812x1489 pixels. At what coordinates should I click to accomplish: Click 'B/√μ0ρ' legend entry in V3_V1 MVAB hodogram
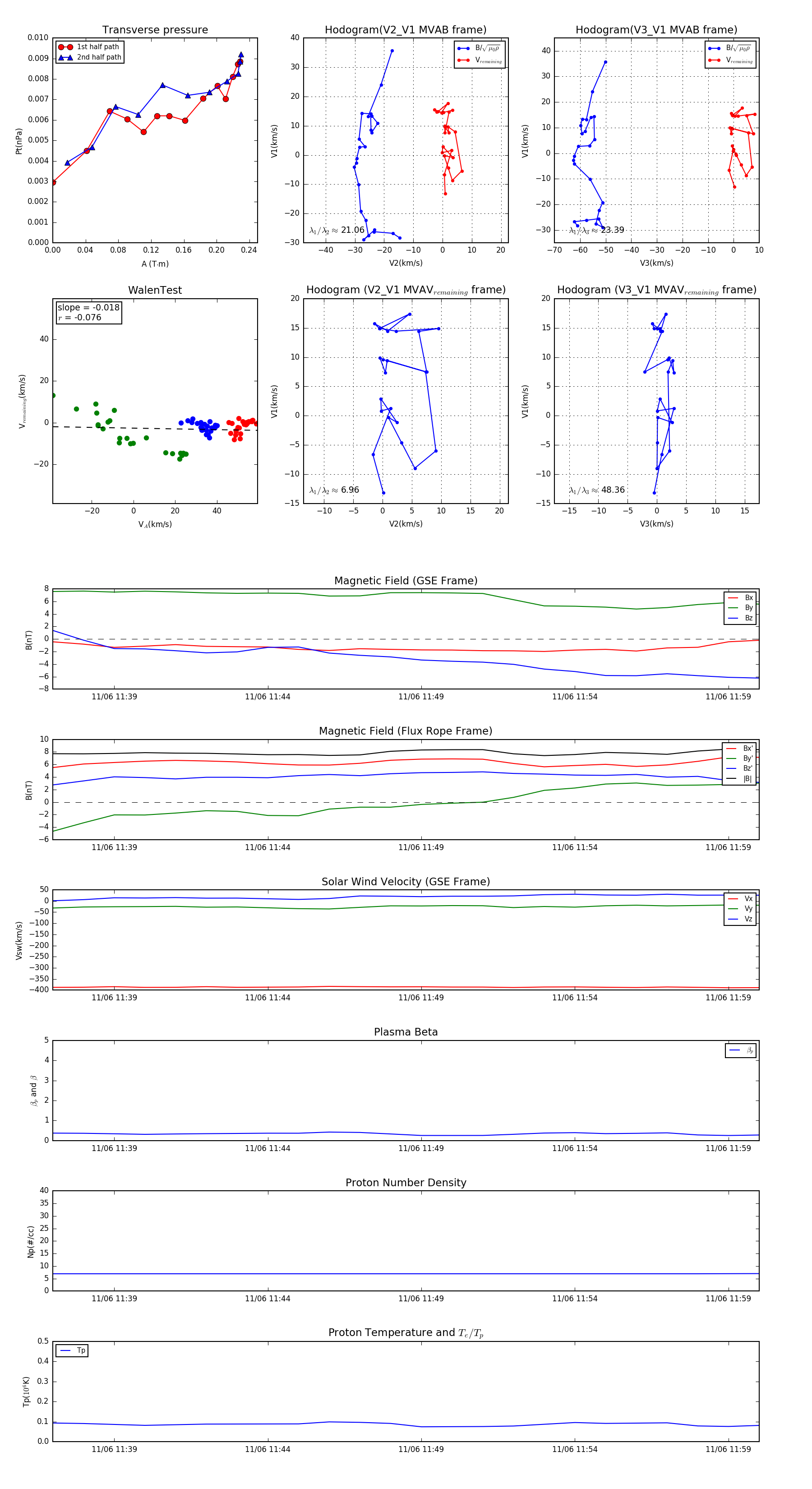click(x=730, y=49)
